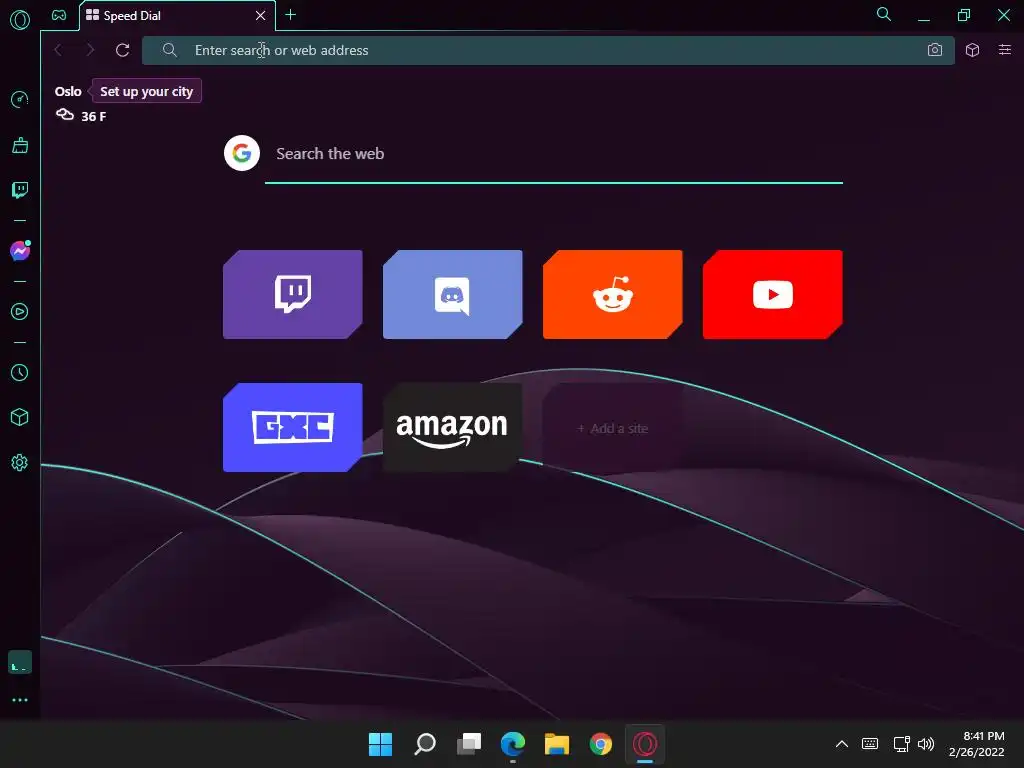Open Settings gear in the sidebar
This screenshot has height=768, width=1024.
[20, 462]
